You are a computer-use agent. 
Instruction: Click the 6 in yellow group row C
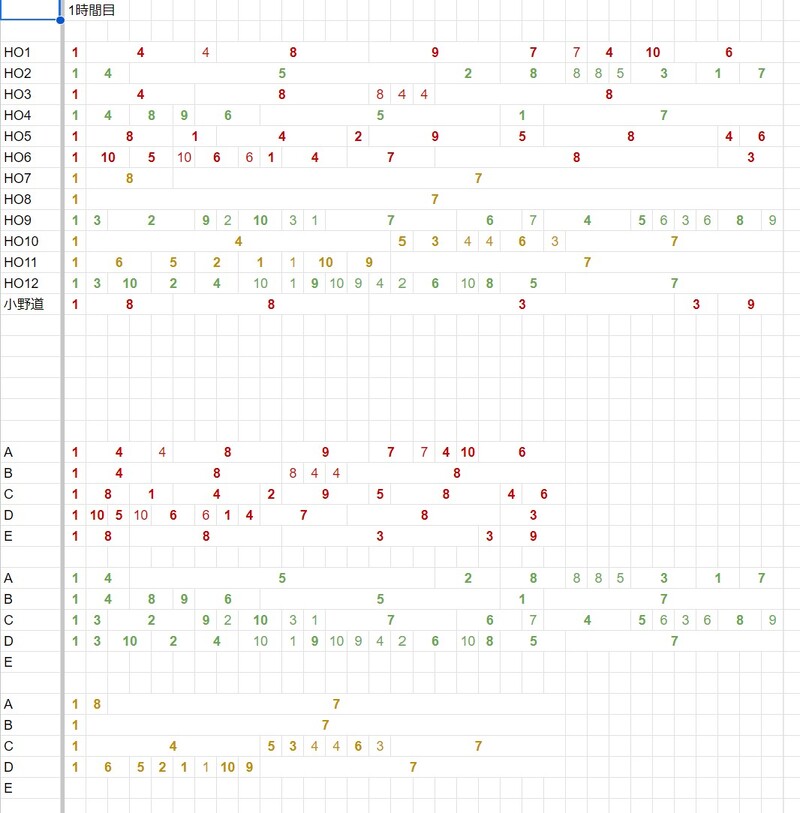(x=358, y=746)
